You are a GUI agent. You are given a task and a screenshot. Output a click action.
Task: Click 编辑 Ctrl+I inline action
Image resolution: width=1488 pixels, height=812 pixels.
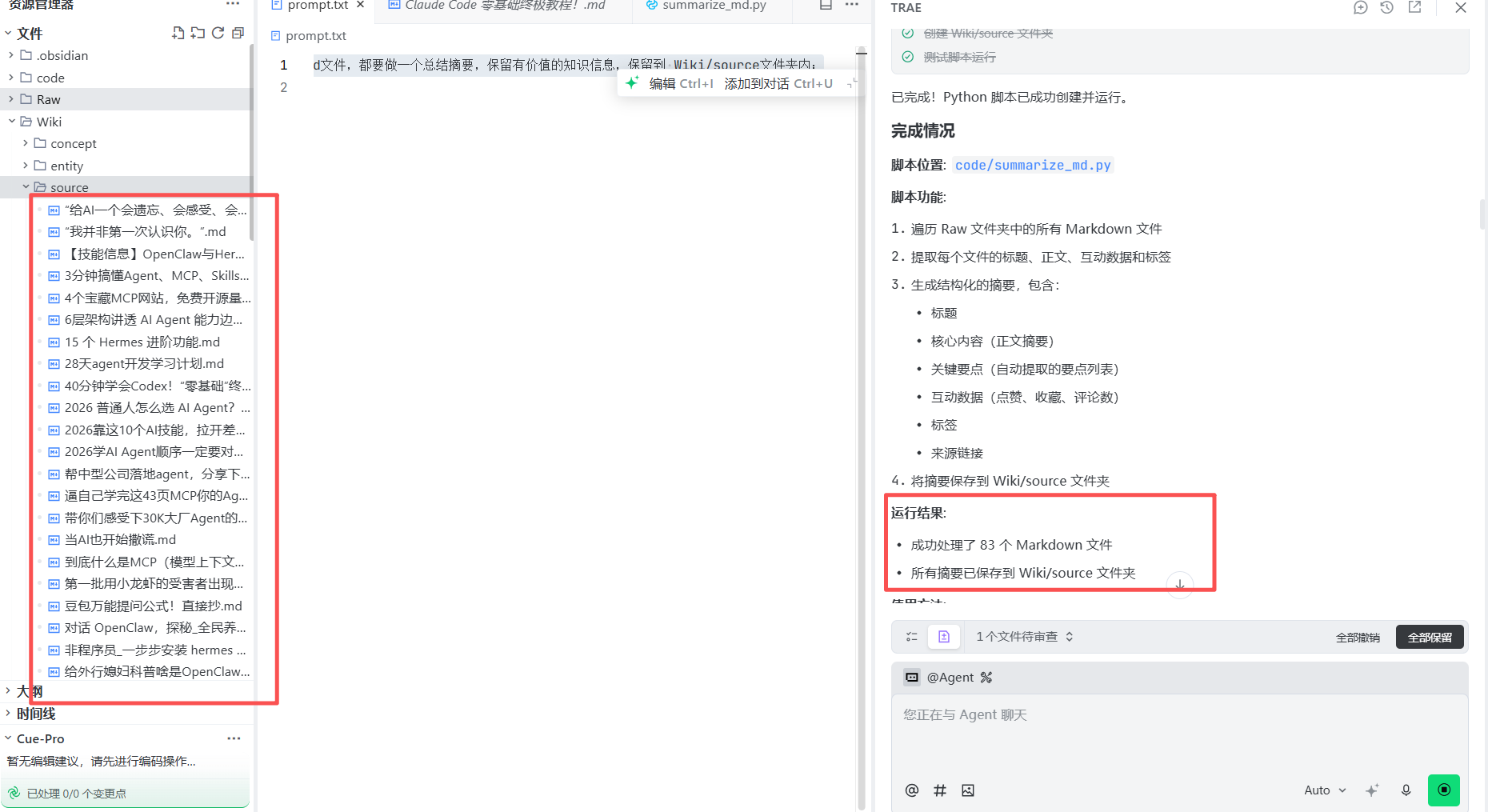tap(681, 83)
